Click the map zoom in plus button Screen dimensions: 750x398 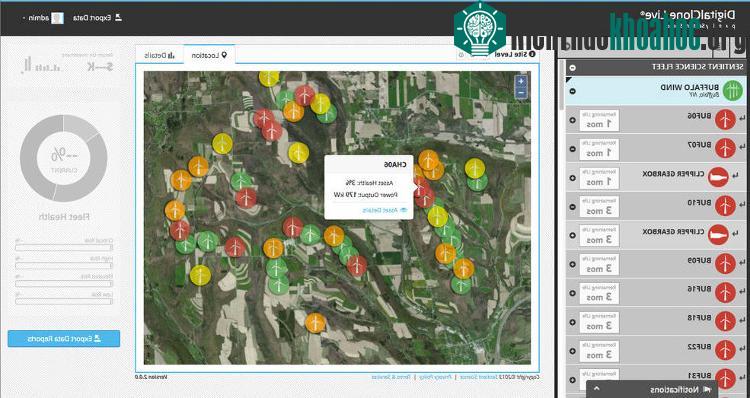(x=521, y=81)
